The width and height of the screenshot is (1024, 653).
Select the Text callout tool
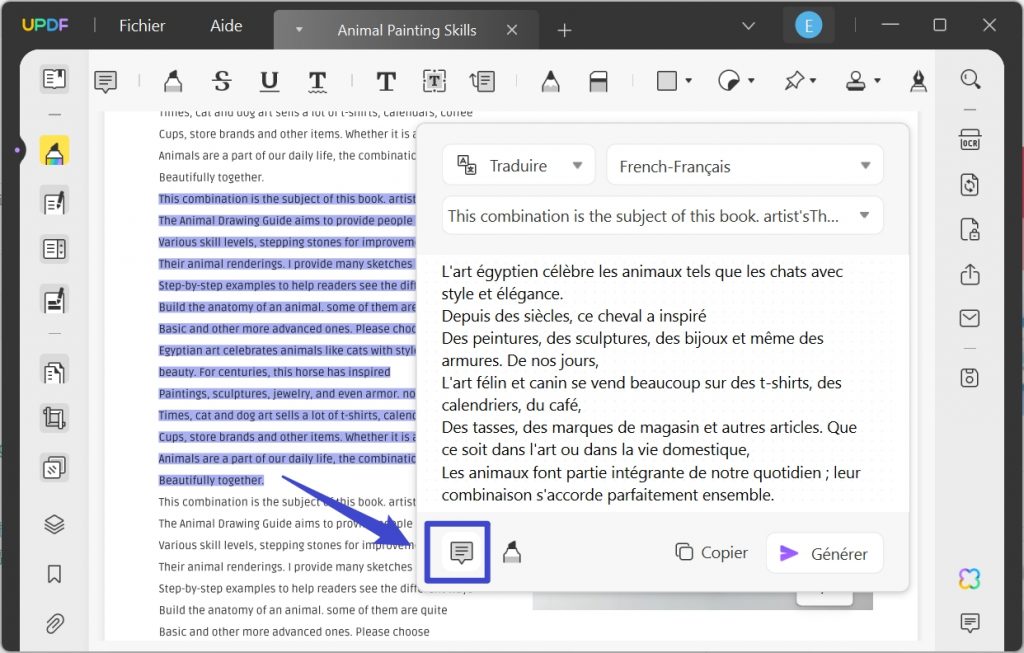coord(483,81)
